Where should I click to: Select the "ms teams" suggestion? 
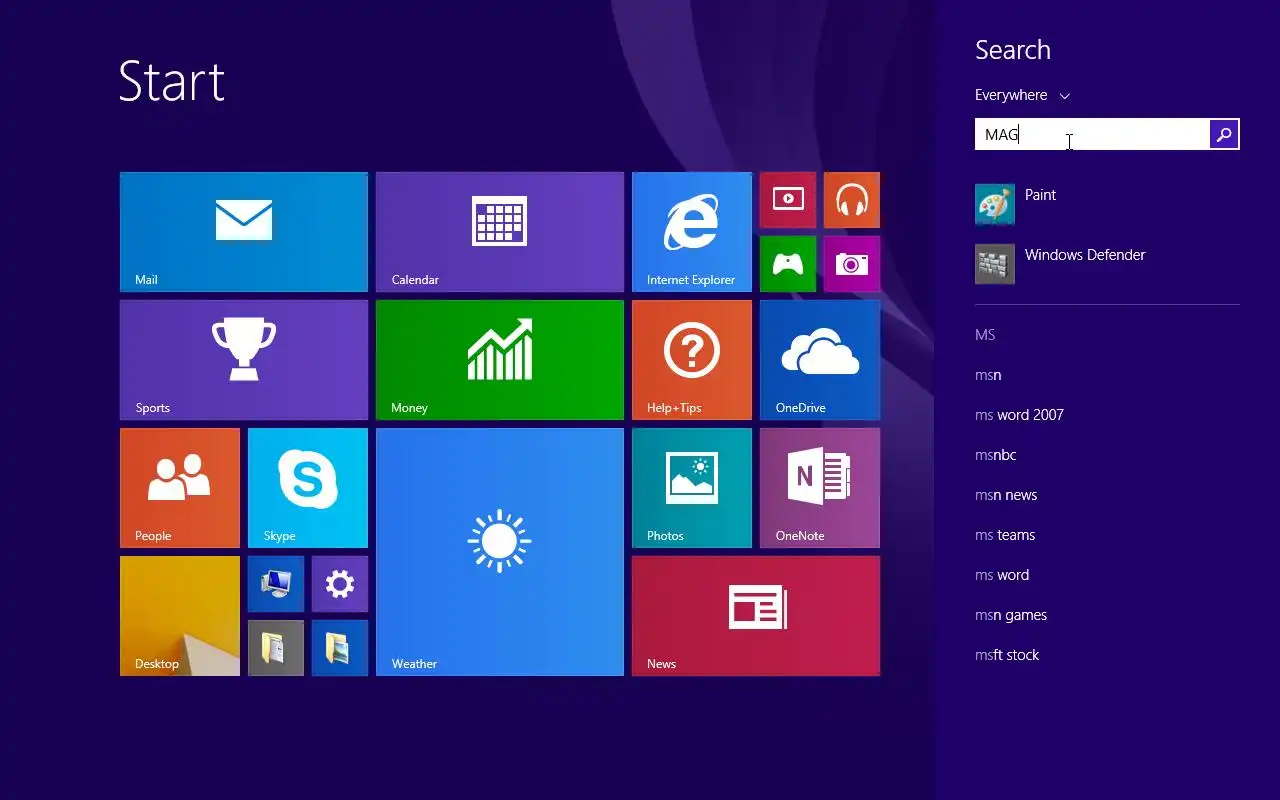pos(1005,535)
